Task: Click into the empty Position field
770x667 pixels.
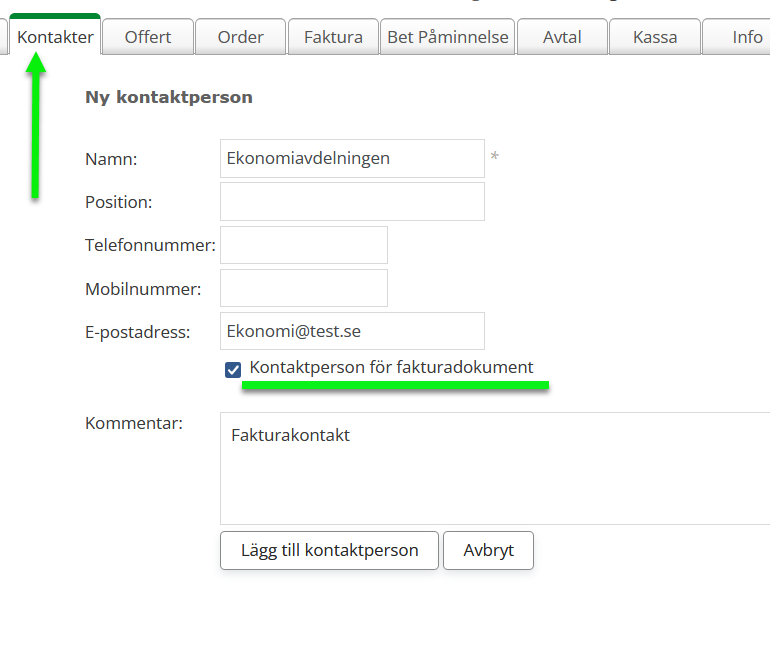Action: [x=352, y=201]
